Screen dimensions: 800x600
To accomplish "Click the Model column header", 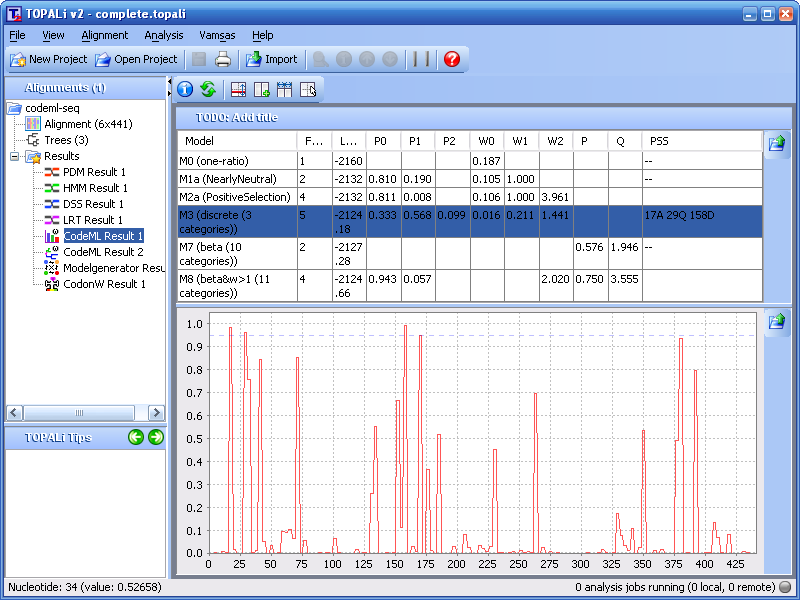I will coord(237,141).
